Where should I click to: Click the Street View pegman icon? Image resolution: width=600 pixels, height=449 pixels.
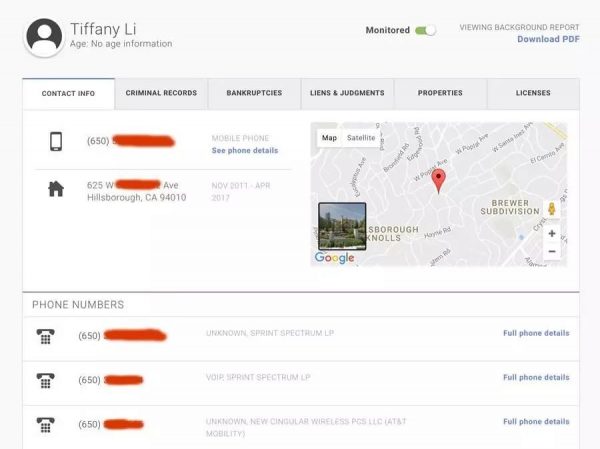click(x=551, y=208)
